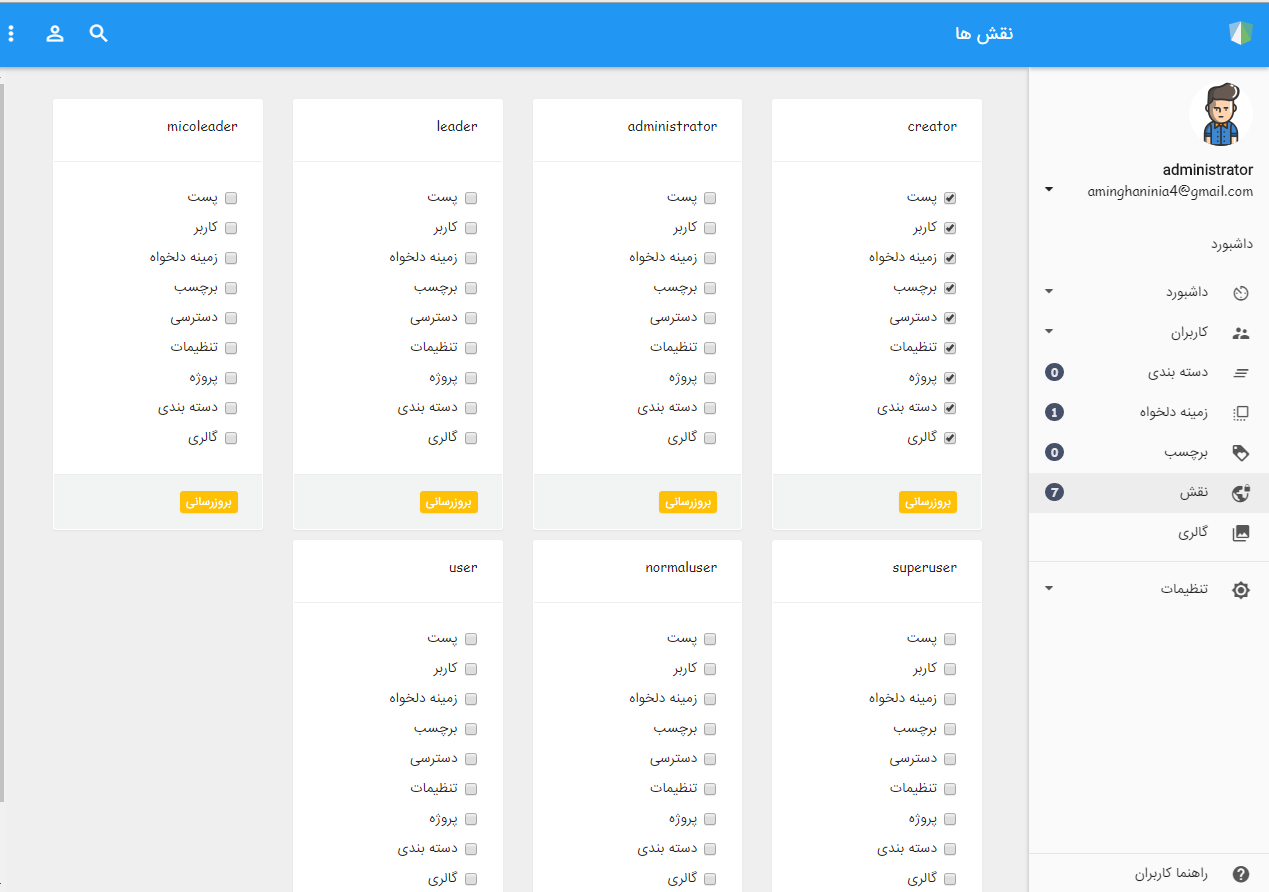1269x892 pixels.
Task: Uncheck تنظیمات checkbox in creator card
Action: click(950, 348)
